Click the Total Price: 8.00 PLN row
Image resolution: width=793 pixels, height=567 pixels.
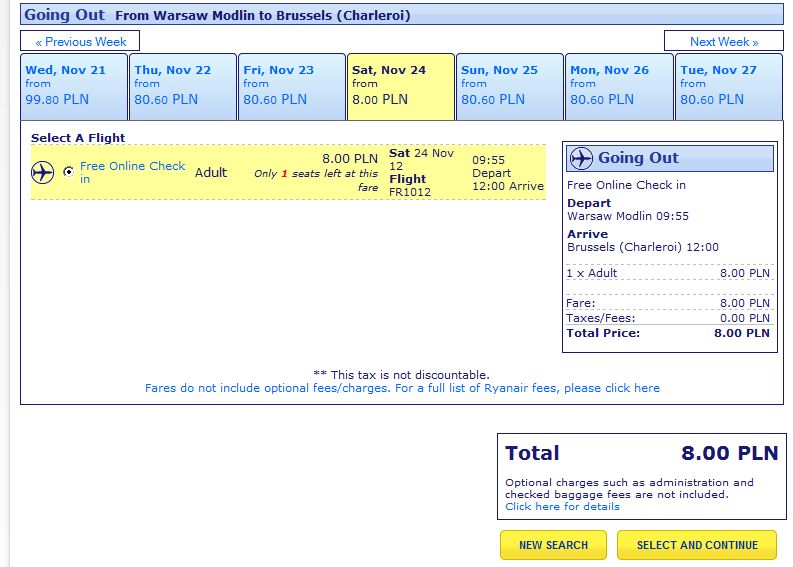point(668,333)
